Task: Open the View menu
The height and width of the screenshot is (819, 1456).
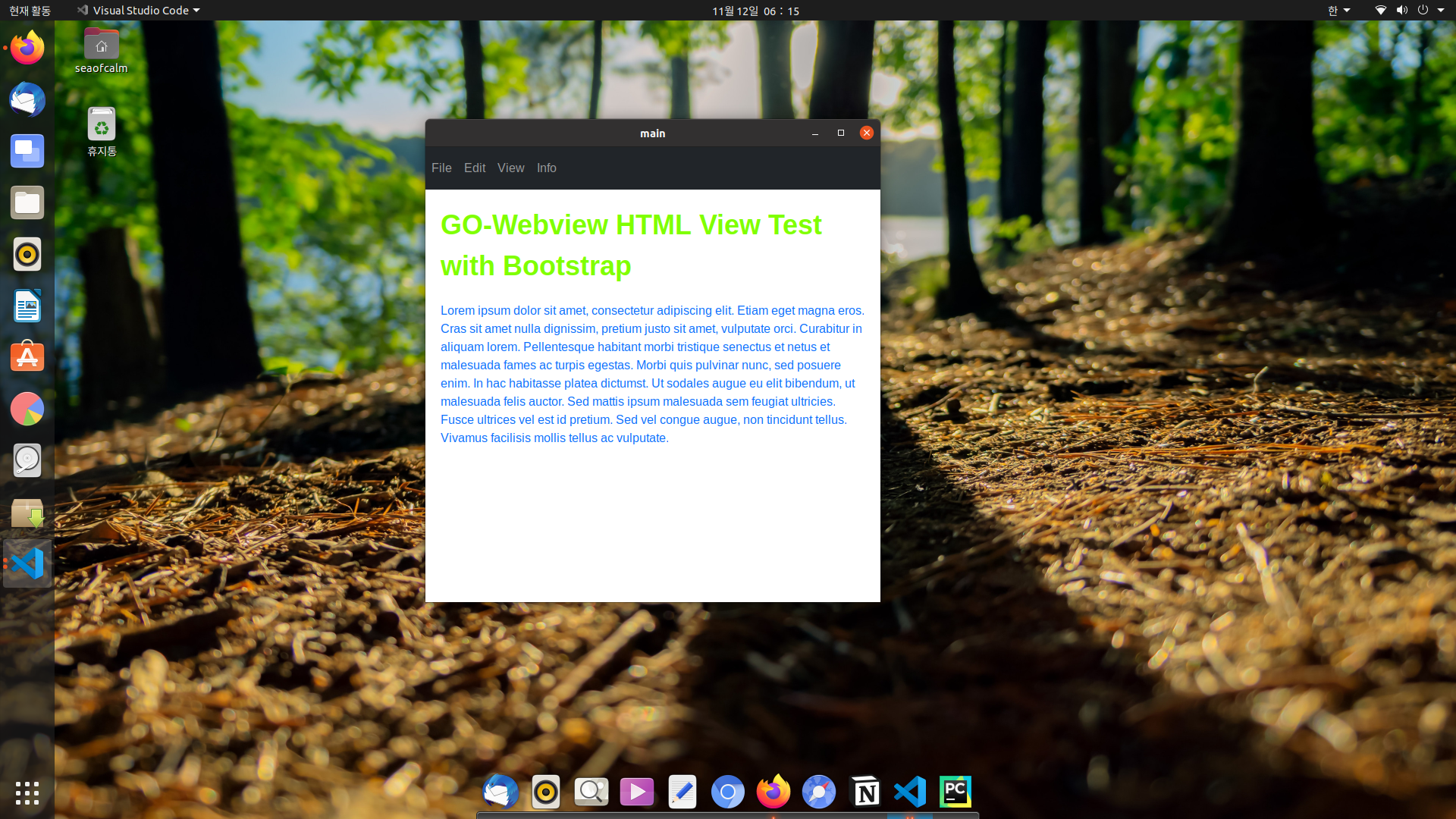Action: 510,168
